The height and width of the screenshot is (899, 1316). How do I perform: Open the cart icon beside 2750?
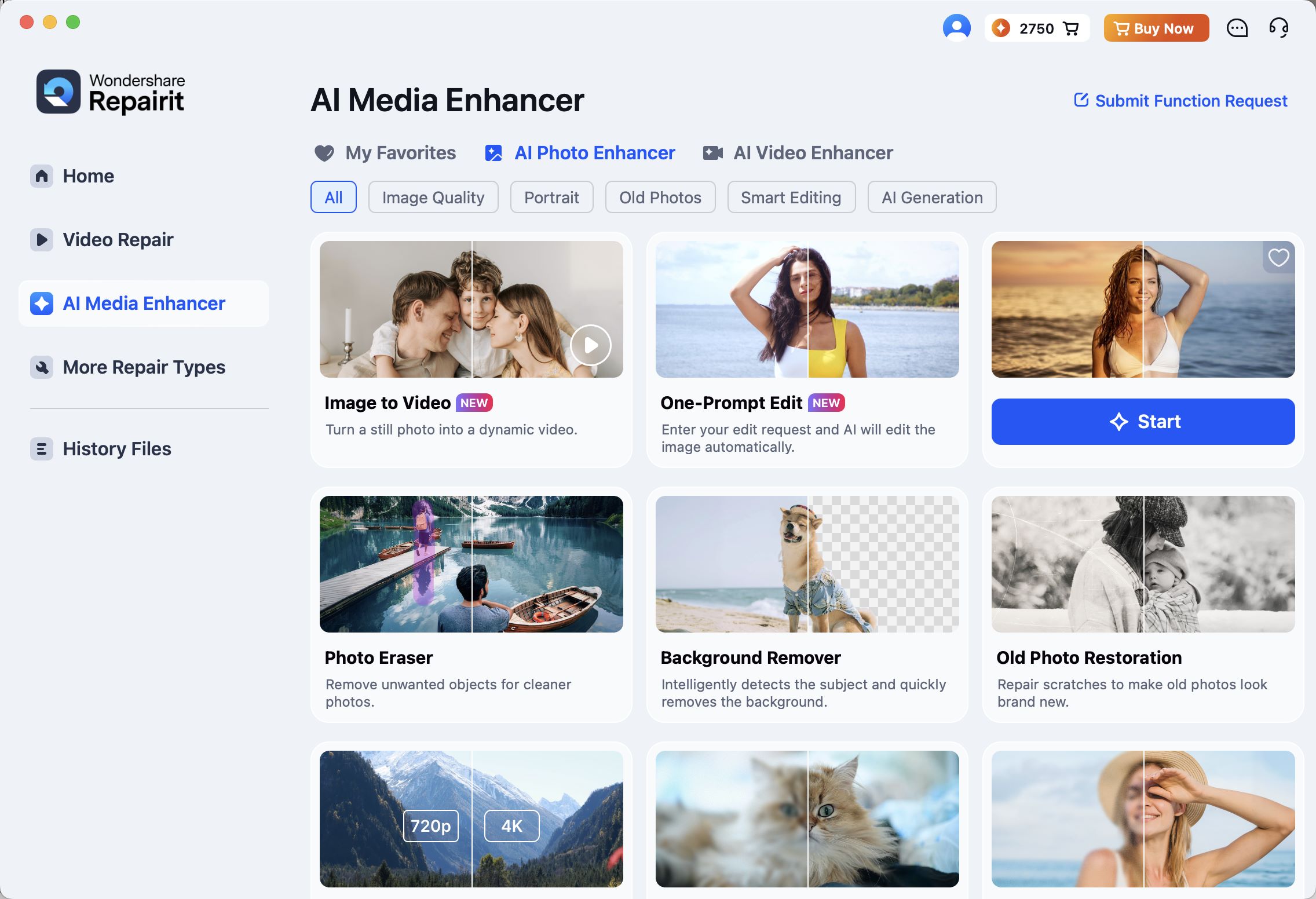(1072, 28)
